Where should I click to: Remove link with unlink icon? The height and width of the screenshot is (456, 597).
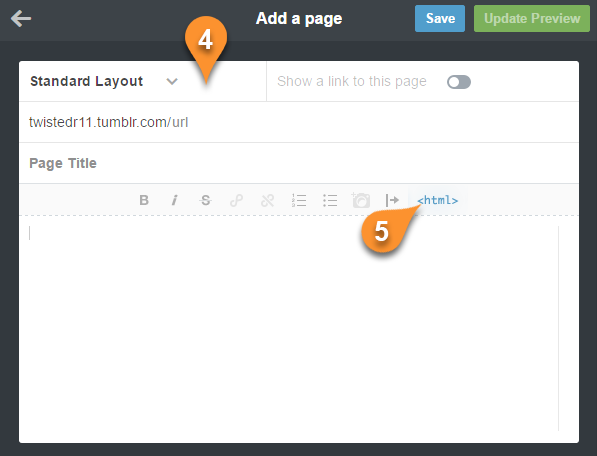pyautogui.click(x=267, y=200)
